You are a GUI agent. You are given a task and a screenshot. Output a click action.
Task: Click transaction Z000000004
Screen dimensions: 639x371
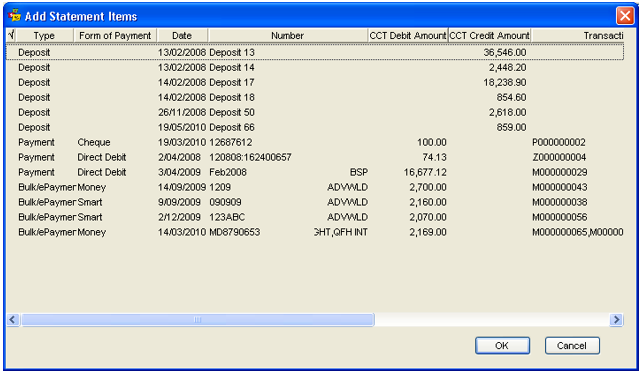(x=559, y=157)
